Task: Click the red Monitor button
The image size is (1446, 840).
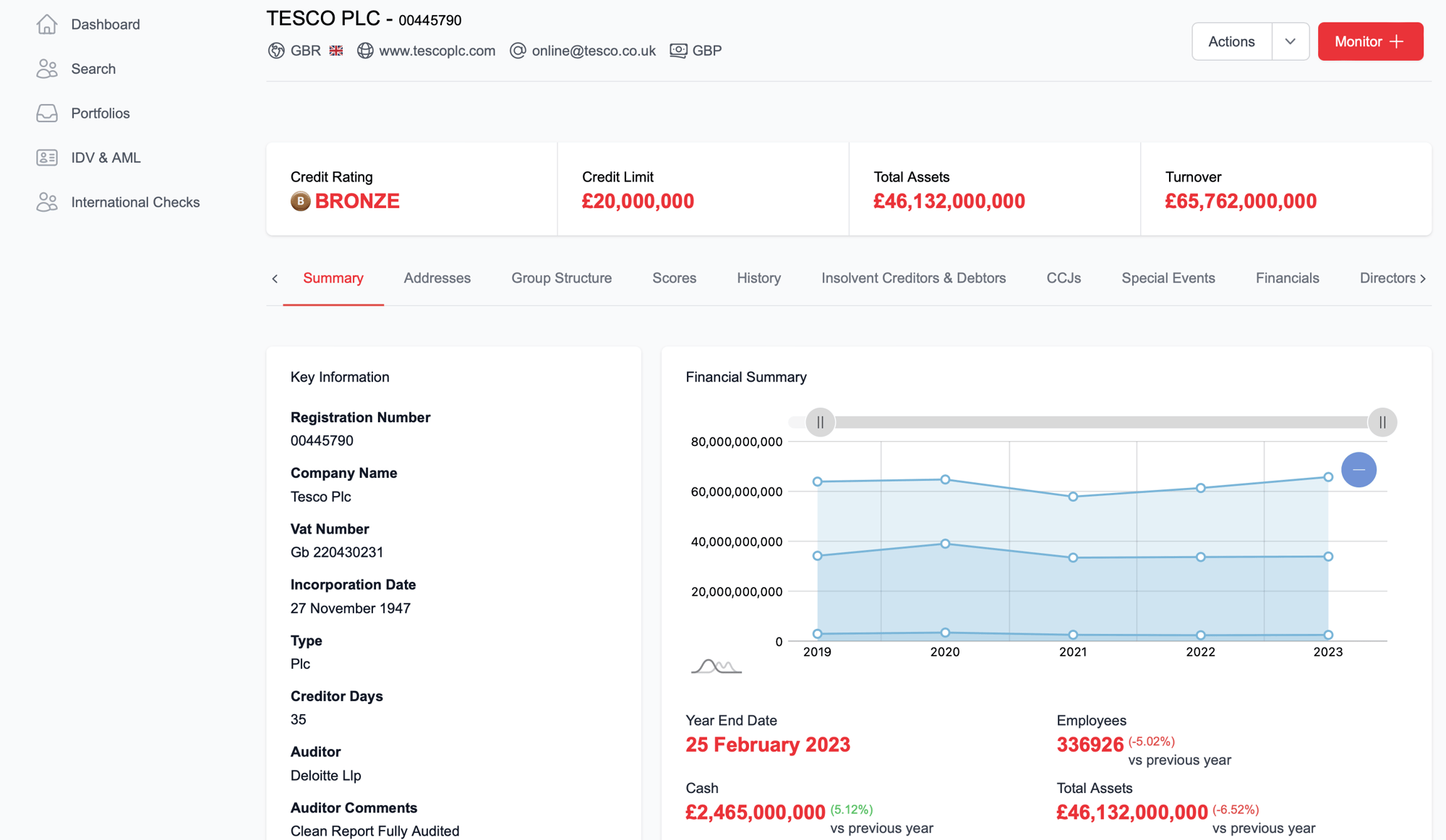Action: tap(1370, 41)
